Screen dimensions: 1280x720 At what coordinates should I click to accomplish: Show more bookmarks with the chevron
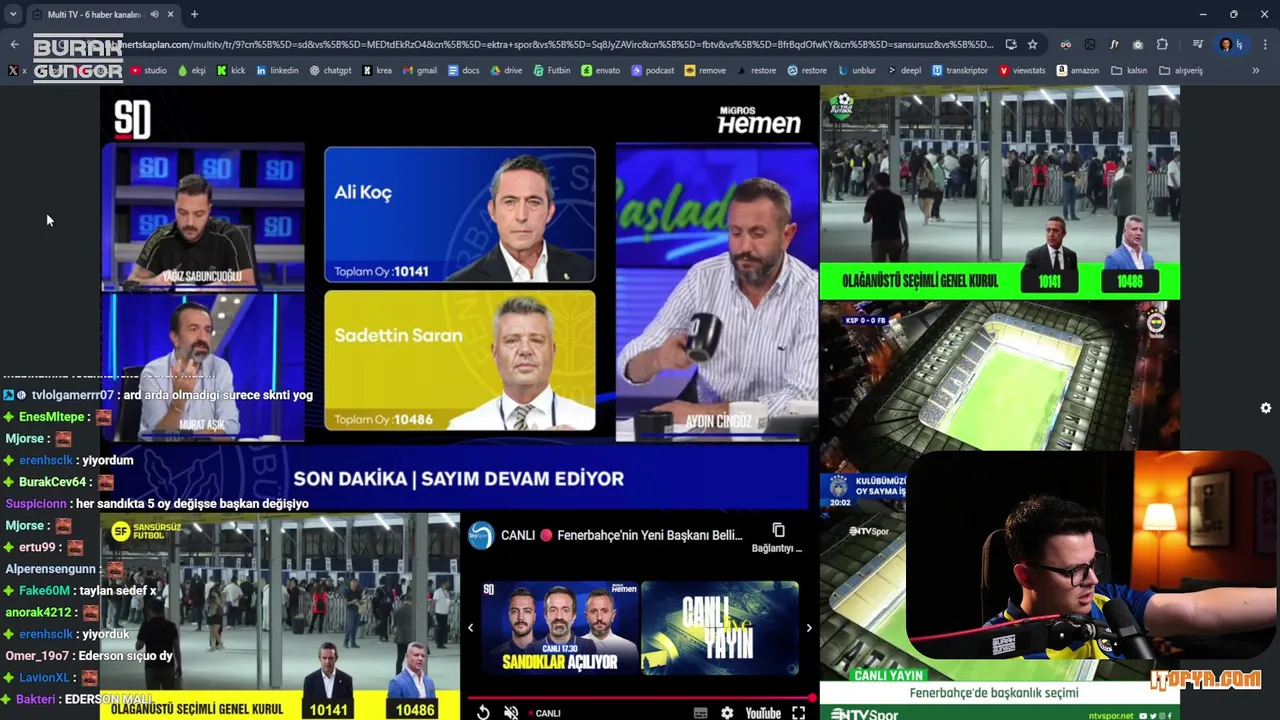point(1255,70)
